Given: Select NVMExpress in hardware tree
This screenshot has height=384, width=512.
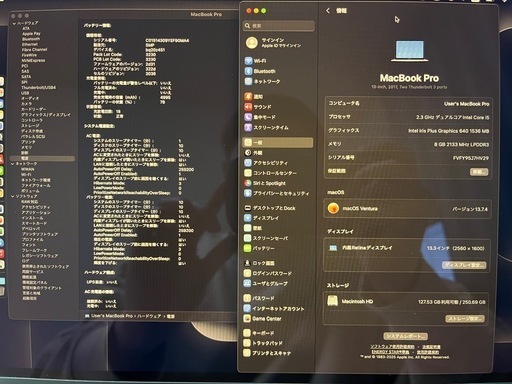Looking at the screenshot, I should click(33, 60).
